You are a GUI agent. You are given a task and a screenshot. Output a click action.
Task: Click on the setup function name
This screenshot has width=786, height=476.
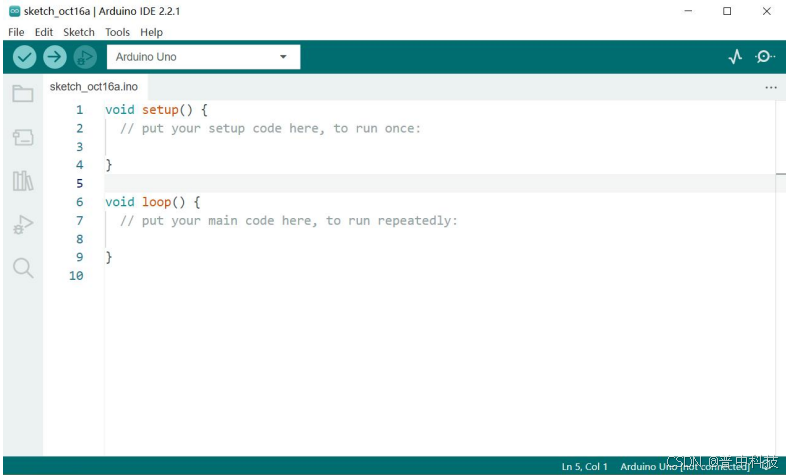pos(160,110)
